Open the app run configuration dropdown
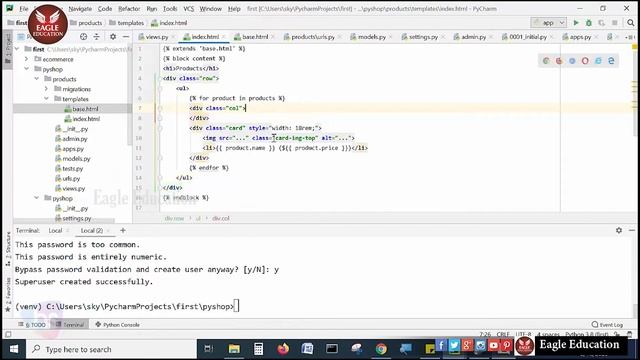 pyautogui.click(x=549, y=23)
